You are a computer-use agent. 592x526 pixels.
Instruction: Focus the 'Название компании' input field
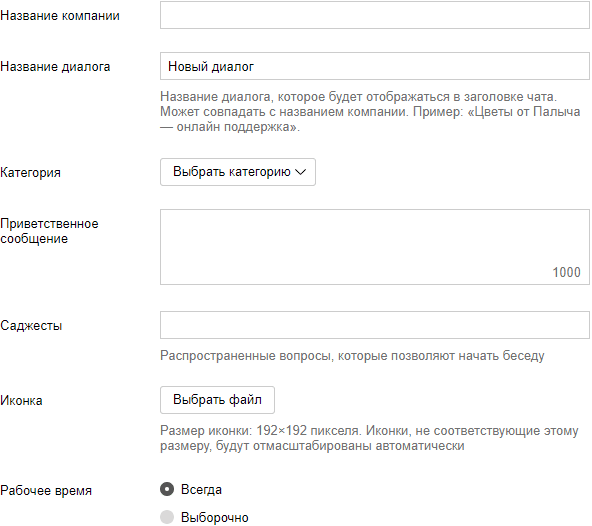(x=375, y=15)
